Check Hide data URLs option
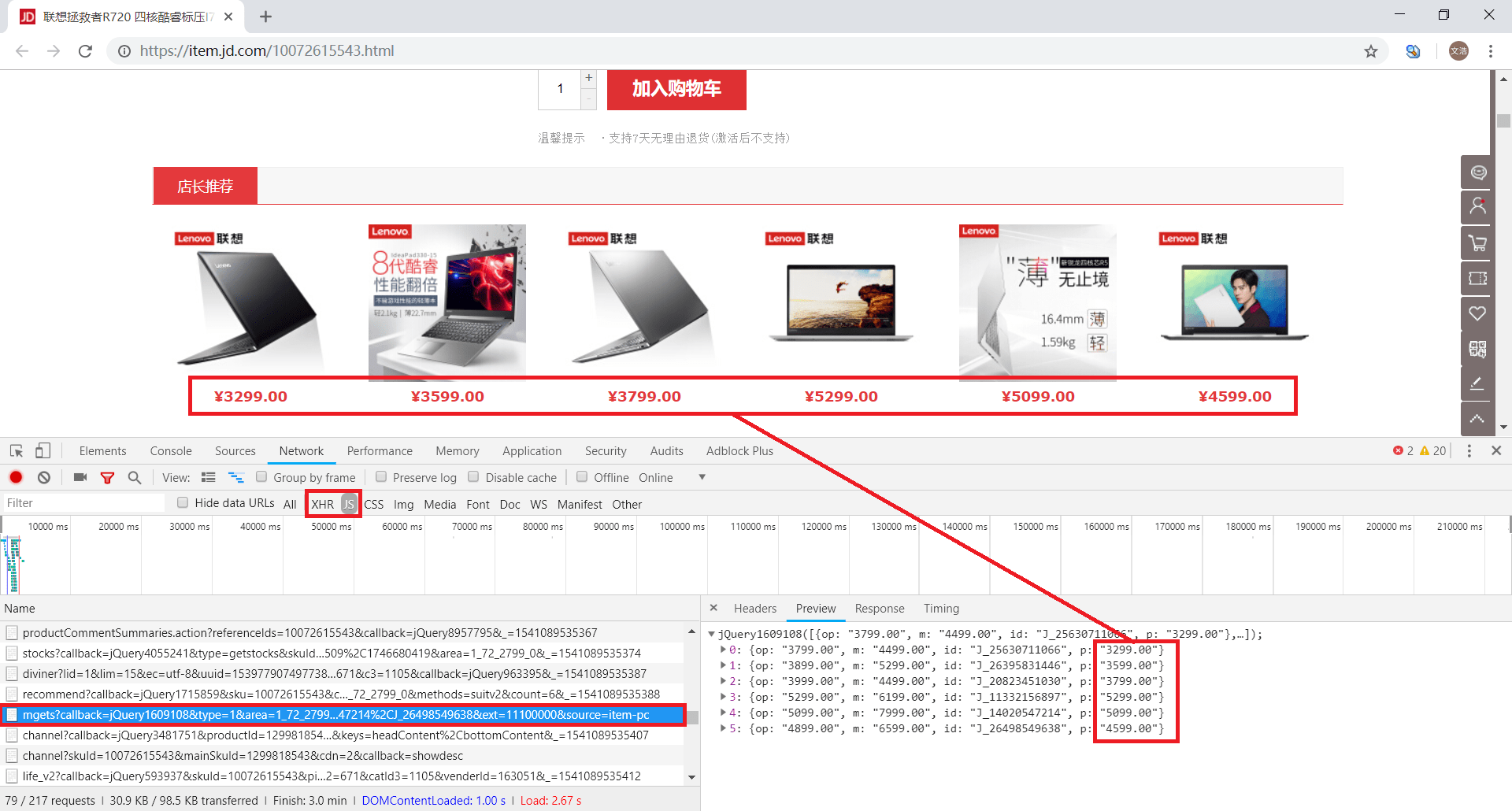Screen dimensions: 1512x811 tap(183, 503)
